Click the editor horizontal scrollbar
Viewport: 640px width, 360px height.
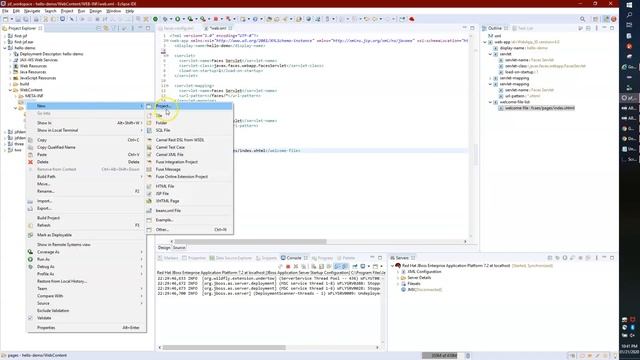tap(250, 242)
